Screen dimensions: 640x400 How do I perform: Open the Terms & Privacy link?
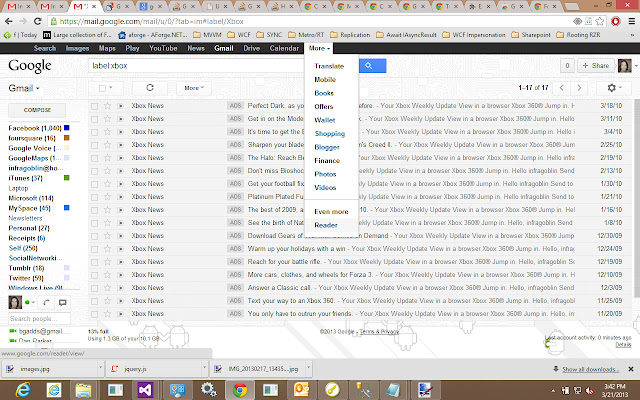(x=379, y=331)
